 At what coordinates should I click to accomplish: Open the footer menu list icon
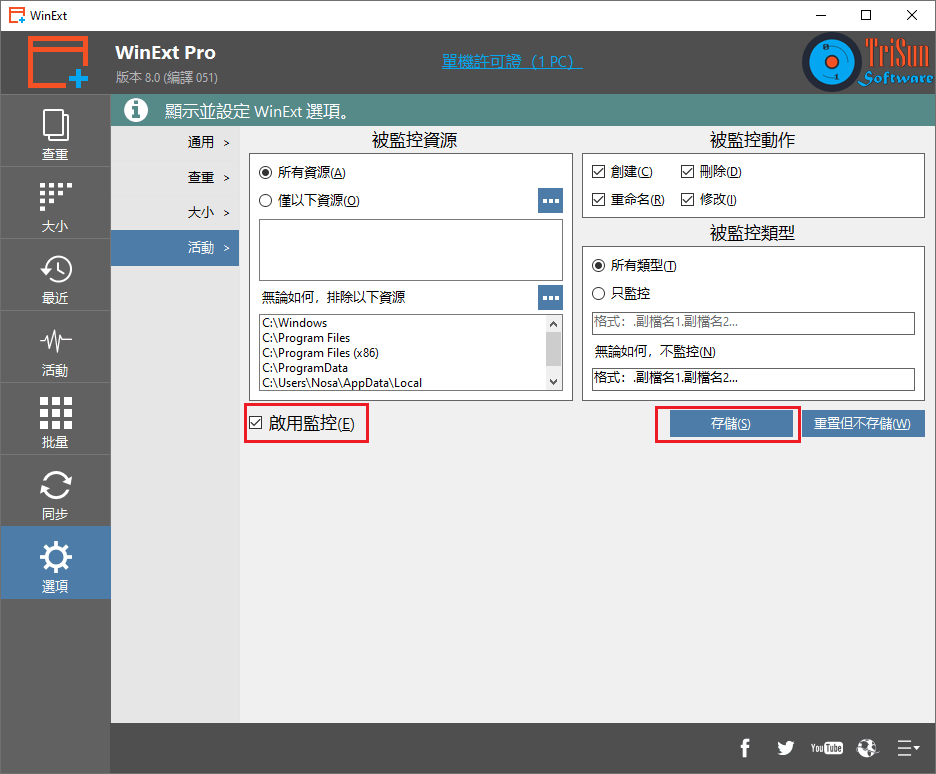(x=908, y=748)
